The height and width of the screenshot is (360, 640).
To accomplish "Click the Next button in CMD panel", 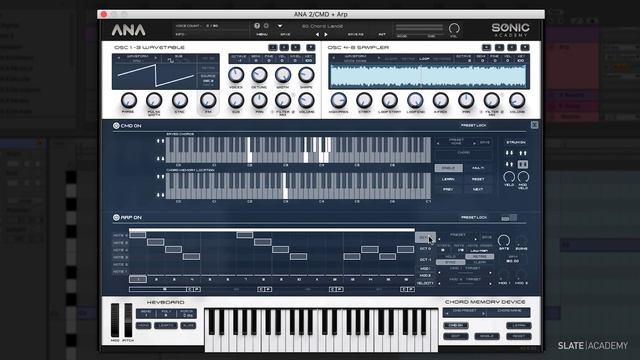I will coord(478,189).
